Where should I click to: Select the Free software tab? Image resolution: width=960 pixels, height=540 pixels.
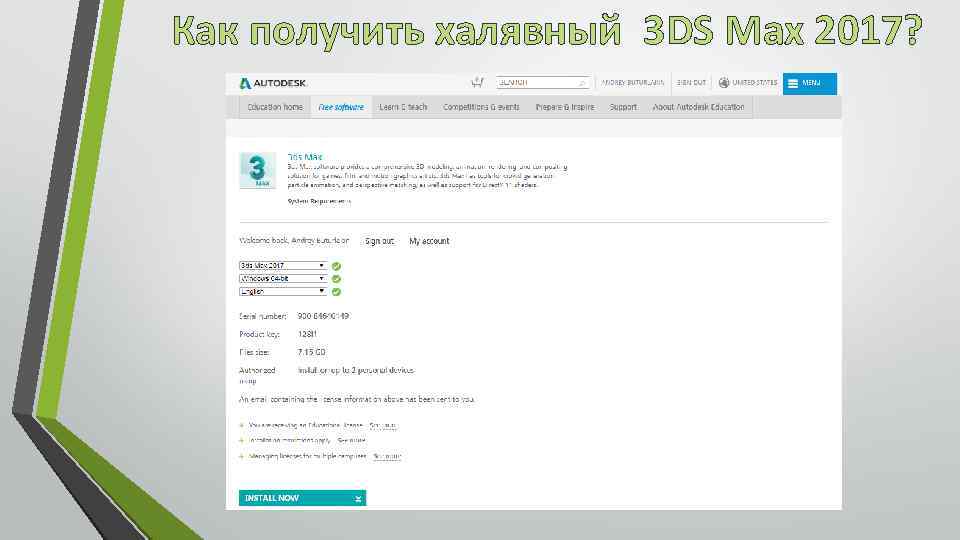point(341,107)
